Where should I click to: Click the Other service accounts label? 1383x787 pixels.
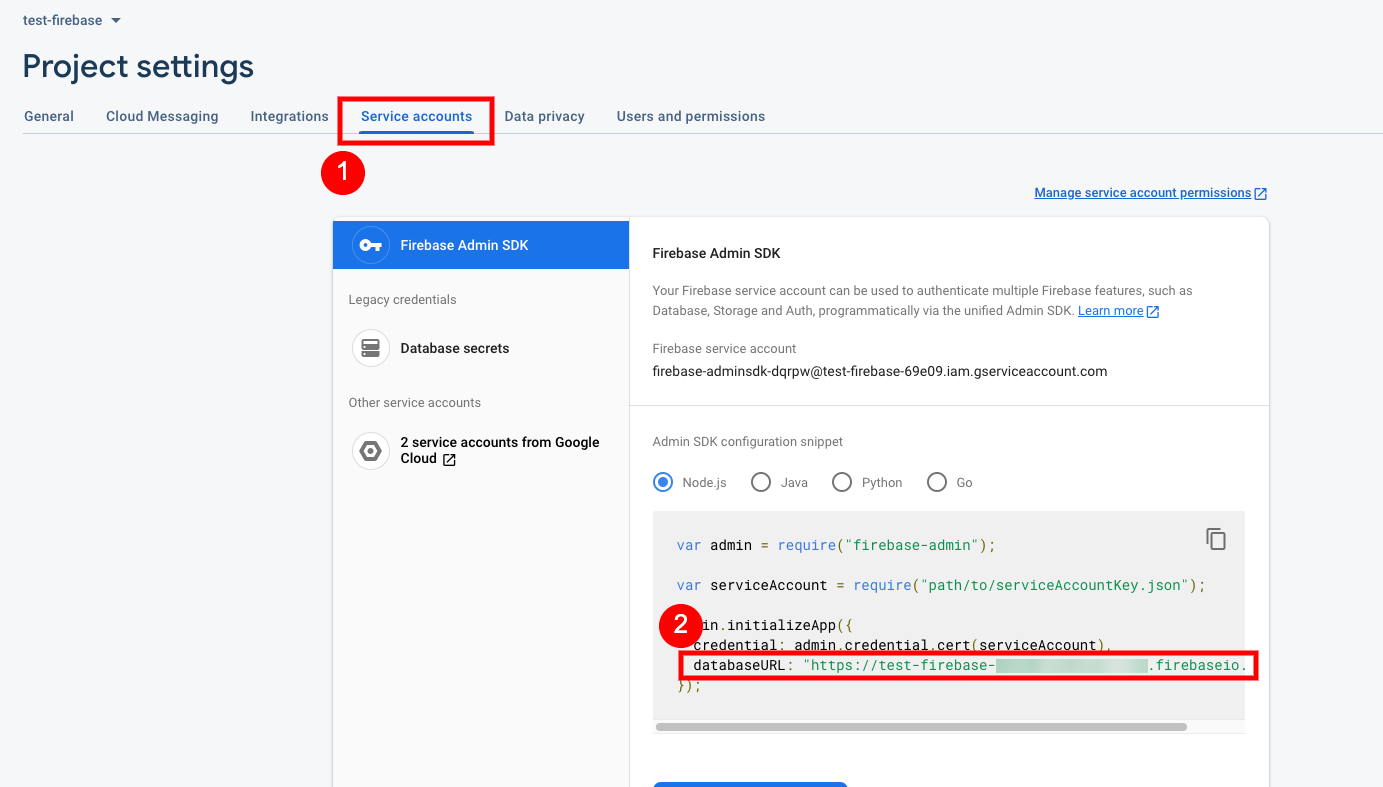click(x=415, y=403)
